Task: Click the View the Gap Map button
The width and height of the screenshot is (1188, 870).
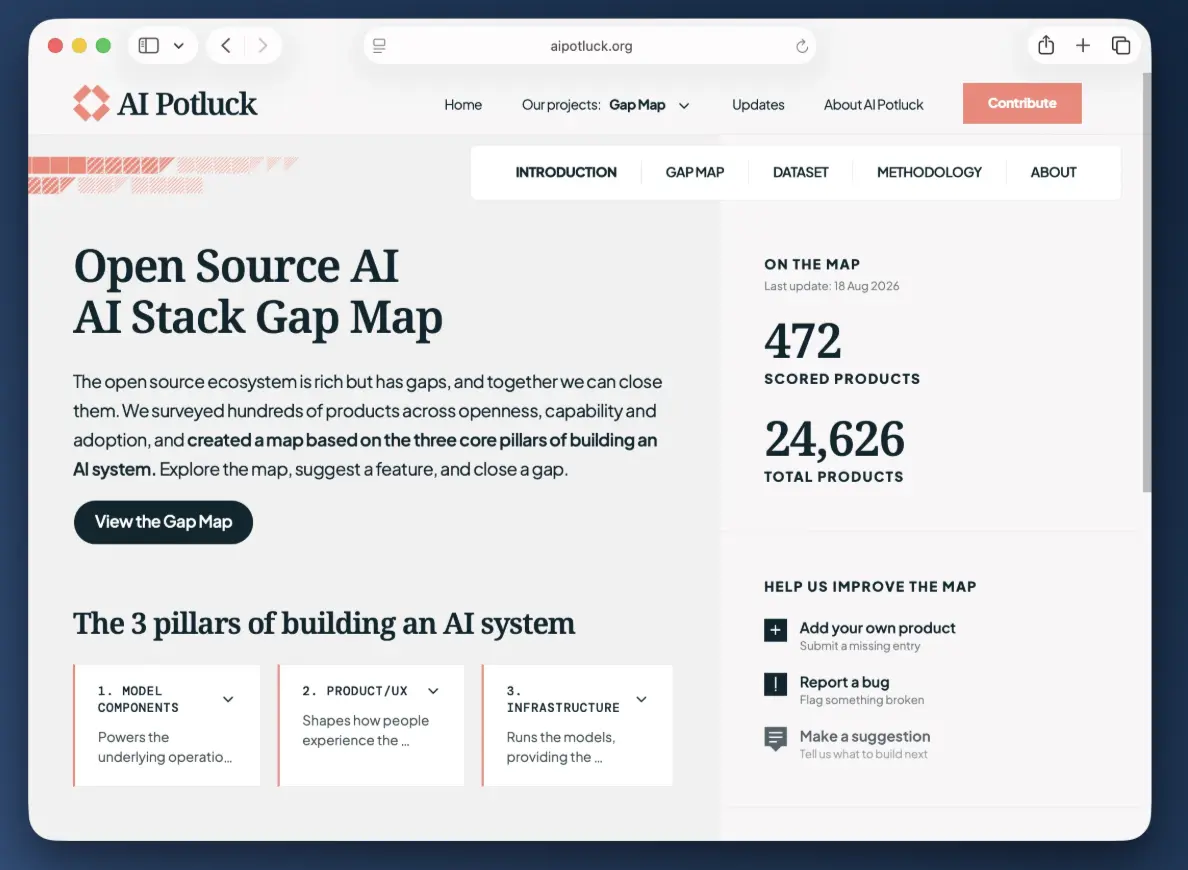Action: click(x=163, y=522)
